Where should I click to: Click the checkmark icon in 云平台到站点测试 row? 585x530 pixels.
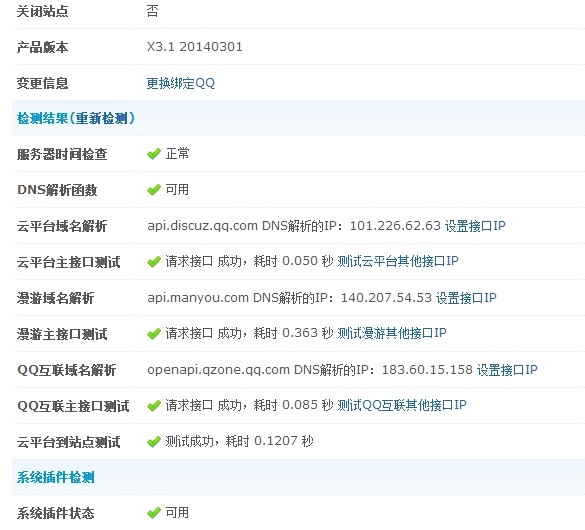click(154, 442)
